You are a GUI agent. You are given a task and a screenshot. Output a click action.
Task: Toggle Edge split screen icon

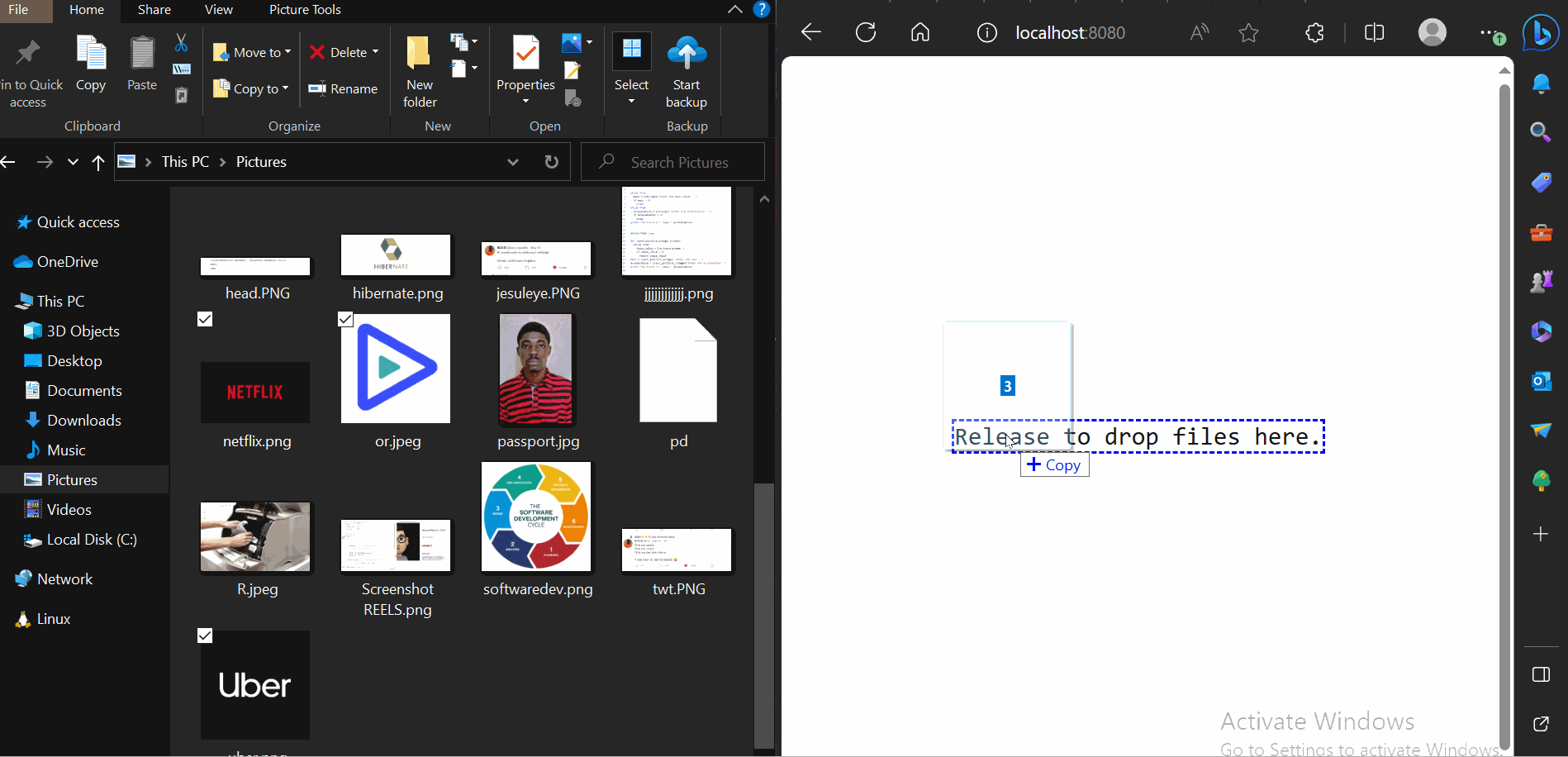point(1375,32)
